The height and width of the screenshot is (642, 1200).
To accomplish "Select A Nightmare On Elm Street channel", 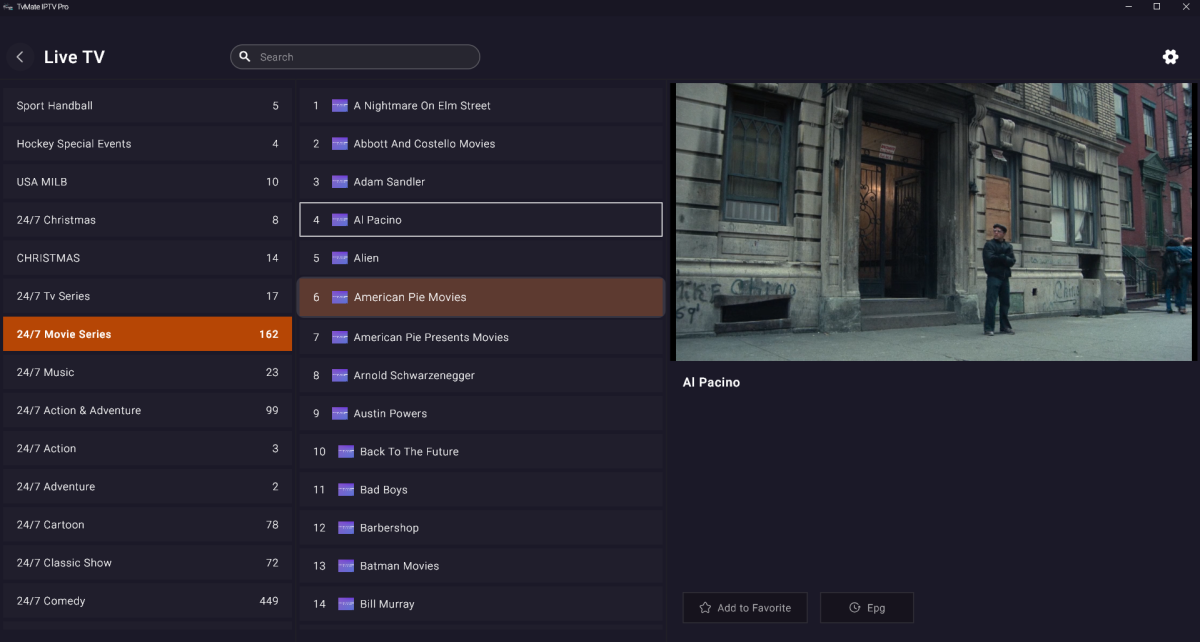I will (x=481, y=106).
